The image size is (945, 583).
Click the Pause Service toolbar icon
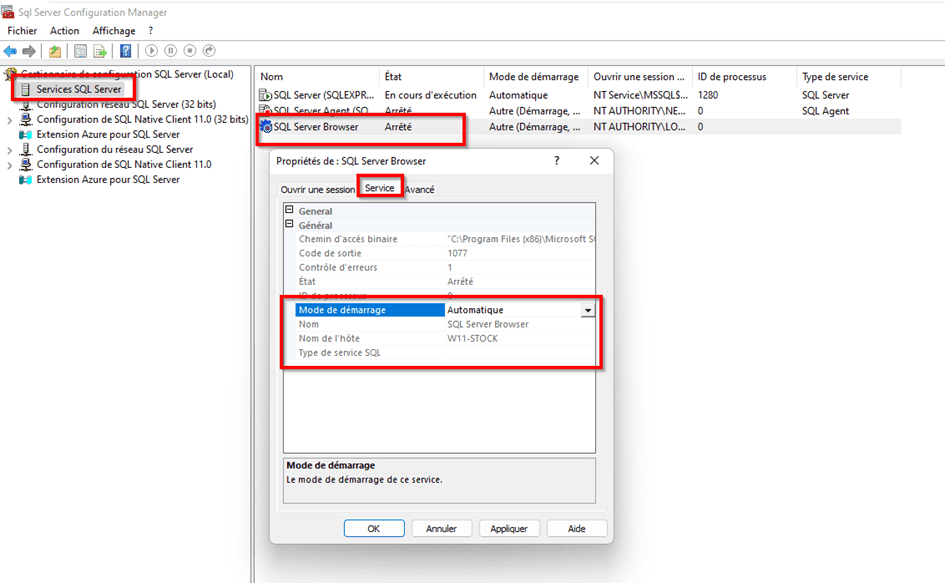171,51
